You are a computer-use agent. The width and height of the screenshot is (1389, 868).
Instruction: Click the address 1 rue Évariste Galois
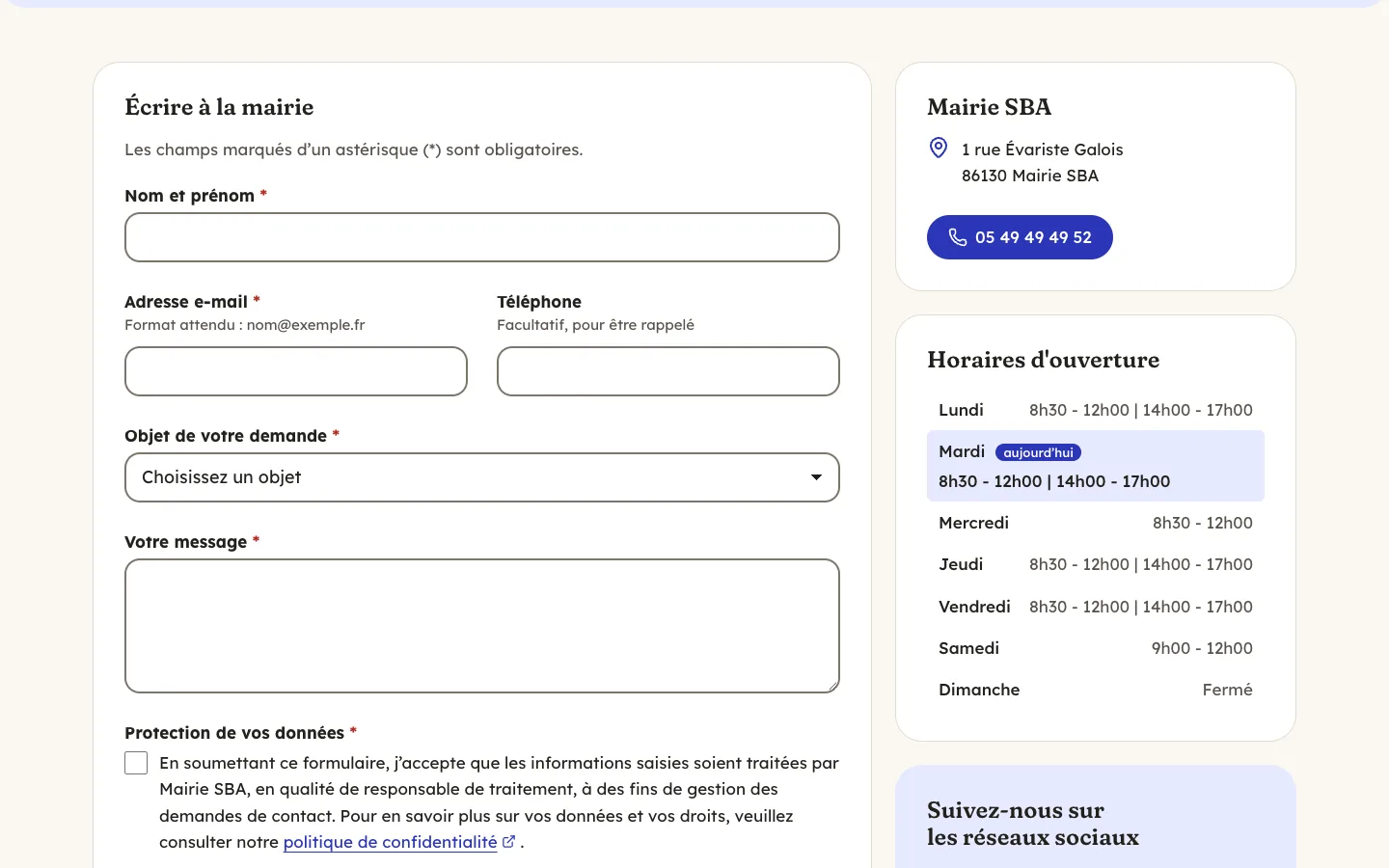(1042, 149)
